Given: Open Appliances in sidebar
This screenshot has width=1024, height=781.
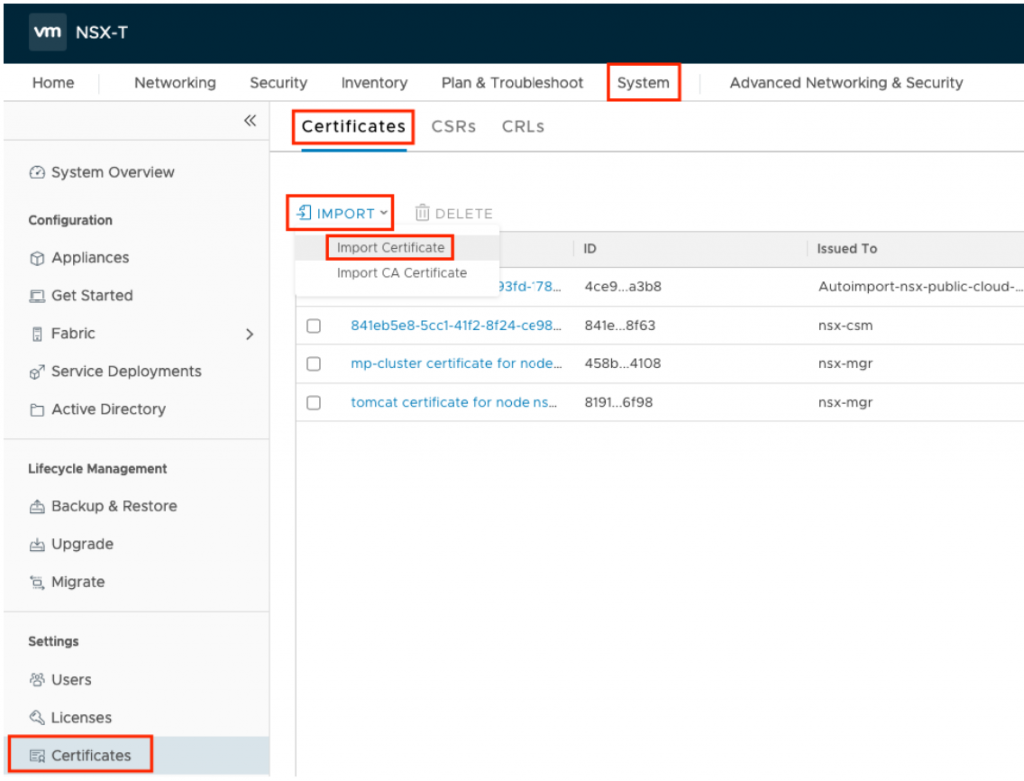Looking at the screenshot, I should point(90,258).
